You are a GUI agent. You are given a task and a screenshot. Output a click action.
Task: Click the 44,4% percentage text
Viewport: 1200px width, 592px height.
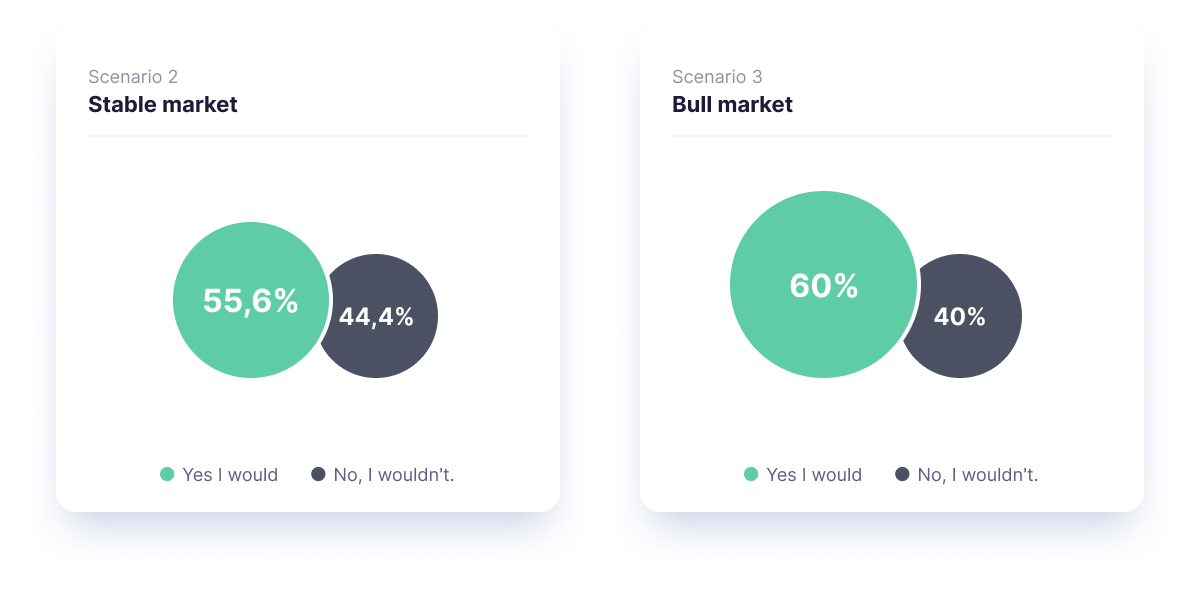(x=376, y=316)
